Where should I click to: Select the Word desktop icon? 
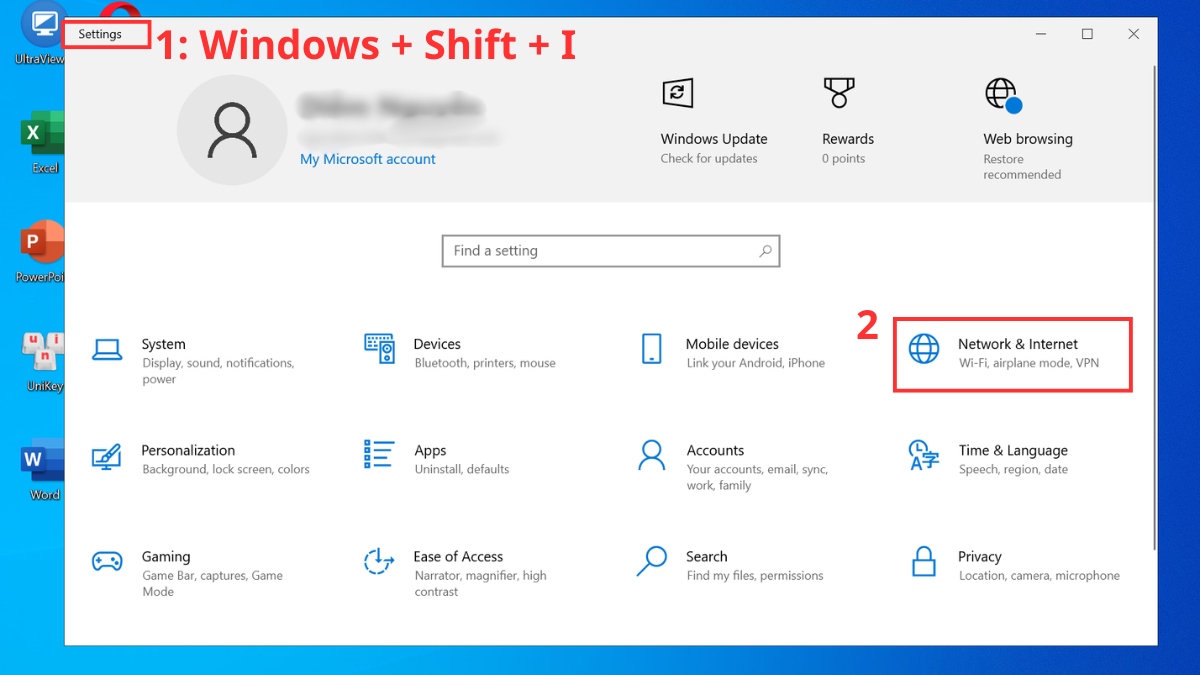pyautogui.click(x=43, y=470)
